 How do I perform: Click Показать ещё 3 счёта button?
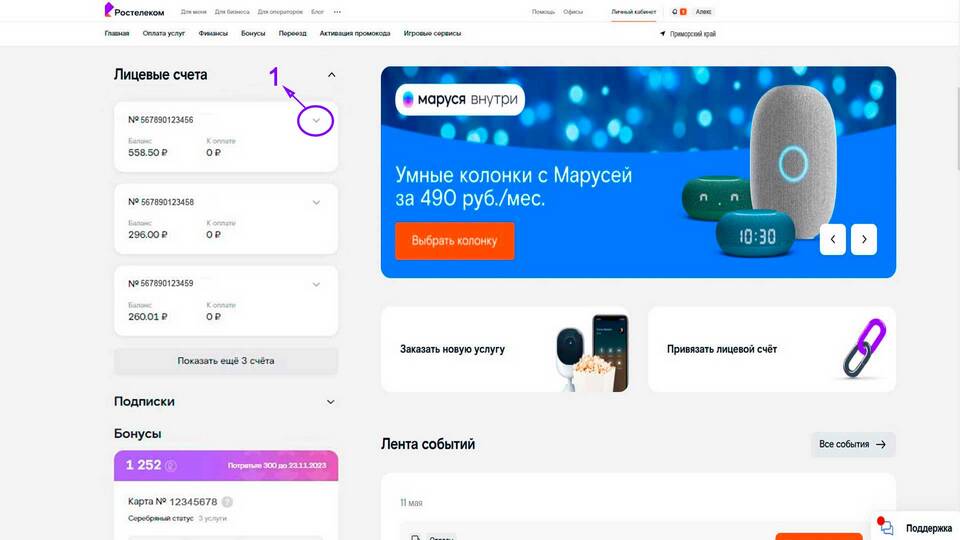(x=226, y=361)
